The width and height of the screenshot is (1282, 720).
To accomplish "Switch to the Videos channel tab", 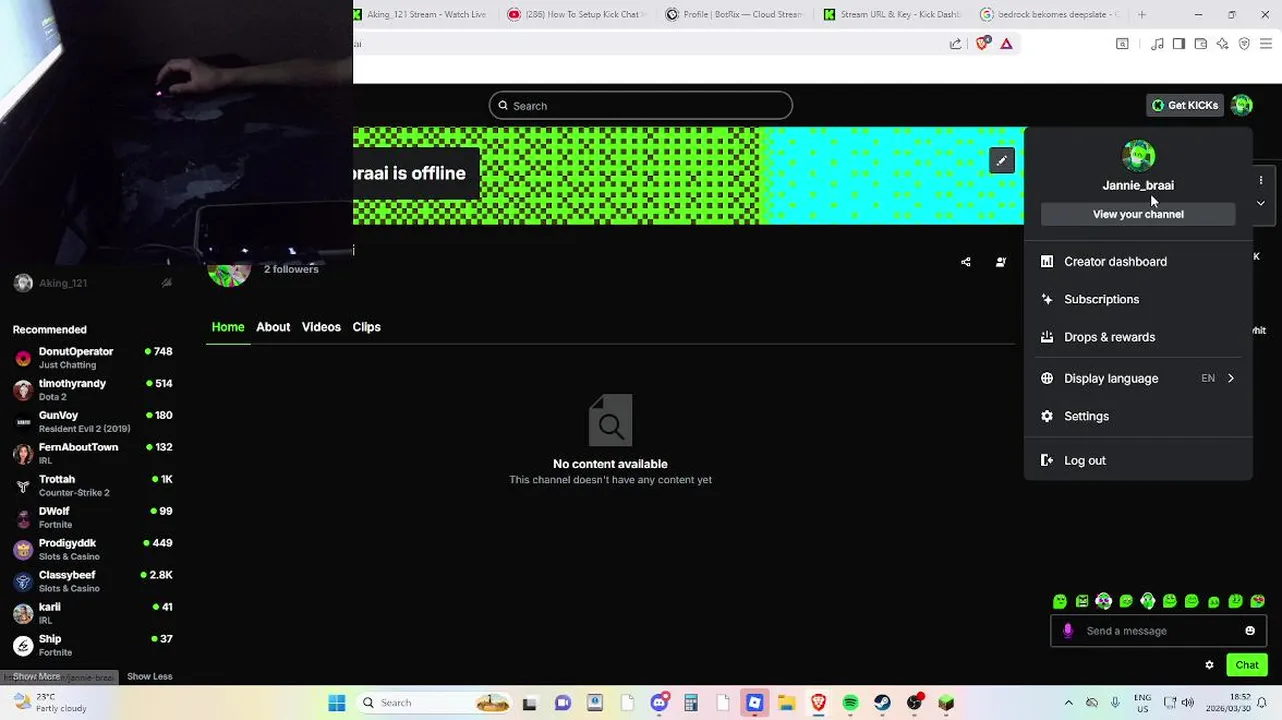I will point(321,327).
